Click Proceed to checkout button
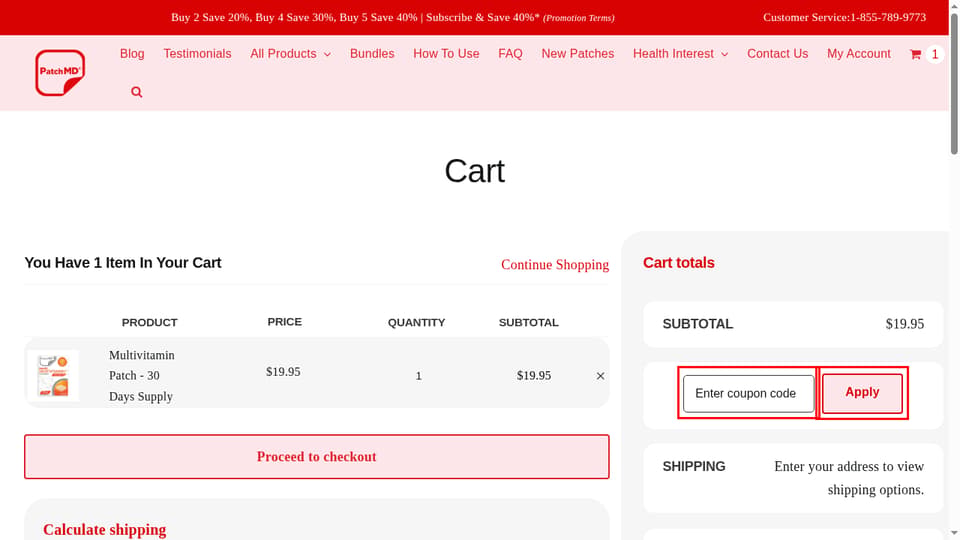This screenshot has height=540, width=960. [x=317, y=457]
